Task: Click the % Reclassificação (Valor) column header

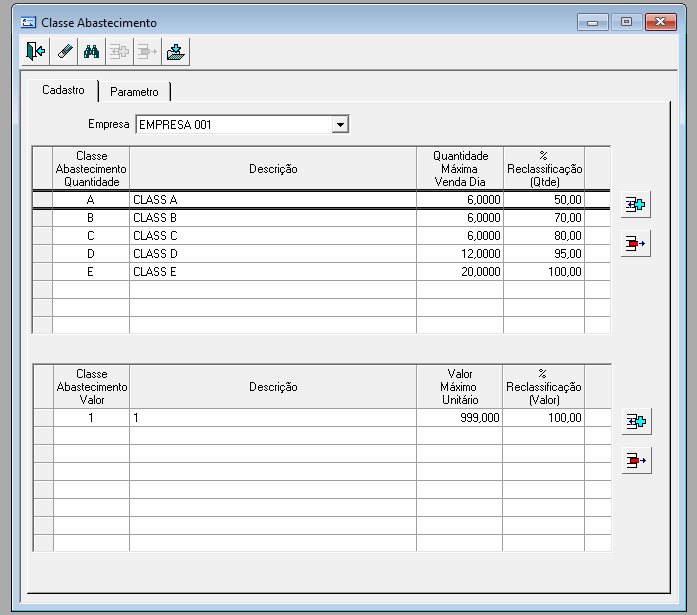Action: pyautogui.click(x=544, y=387)
